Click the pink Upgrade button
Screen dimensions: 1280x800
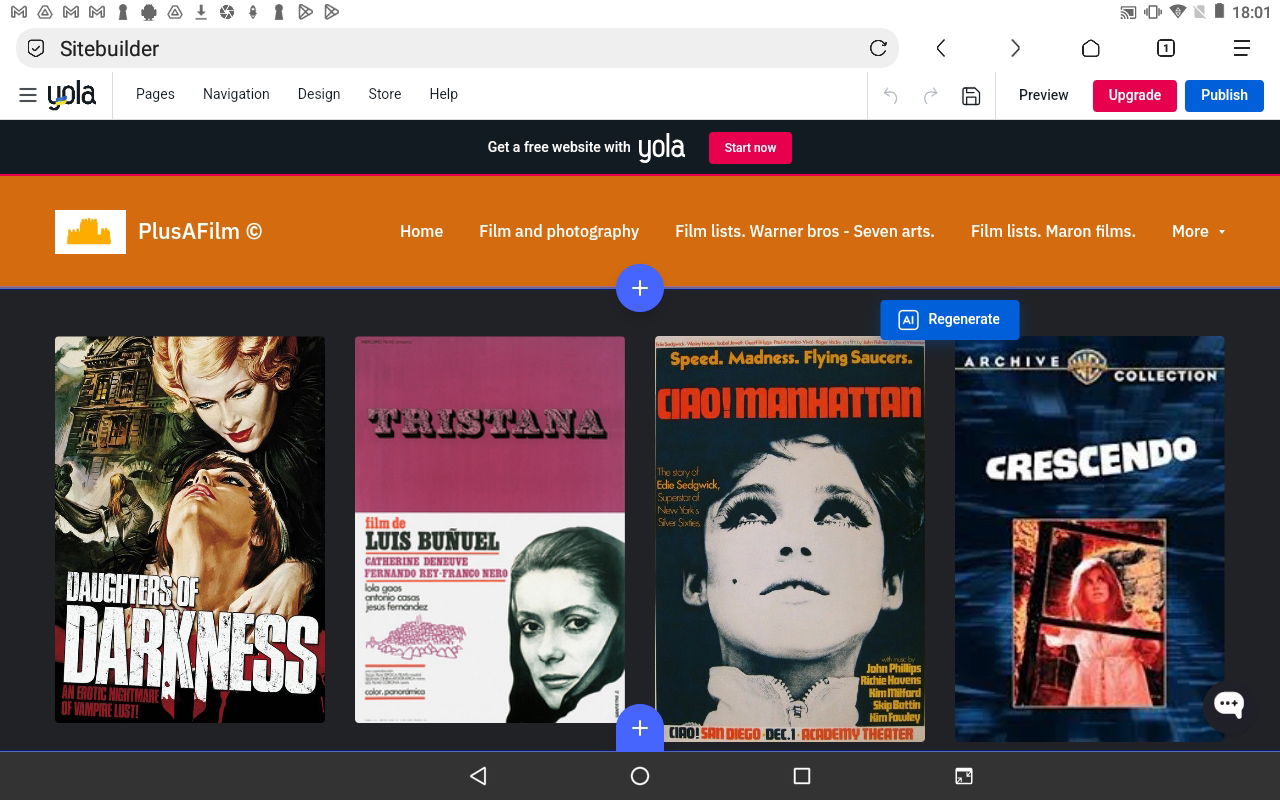pyautogui.click(x=1135, y=95)
